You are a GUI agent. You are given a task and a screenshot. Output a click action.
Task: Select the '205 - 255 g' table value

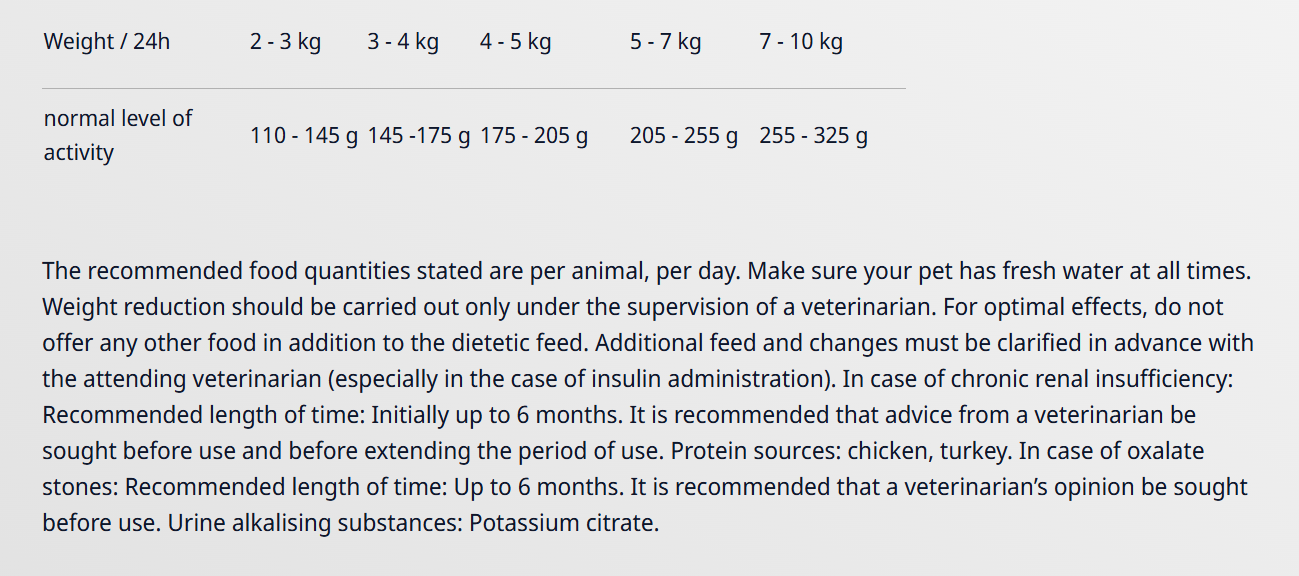[684, 135]
